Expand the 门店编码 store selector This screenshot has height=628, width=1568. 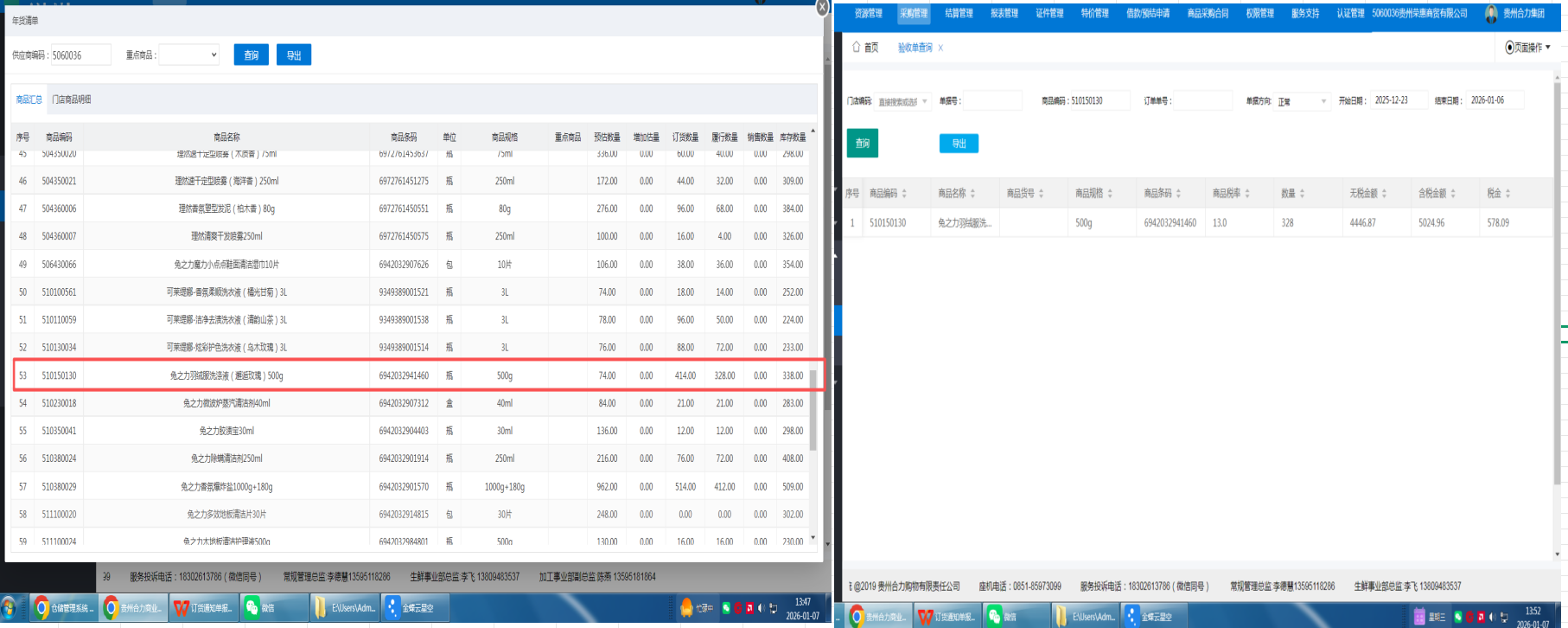902,102
